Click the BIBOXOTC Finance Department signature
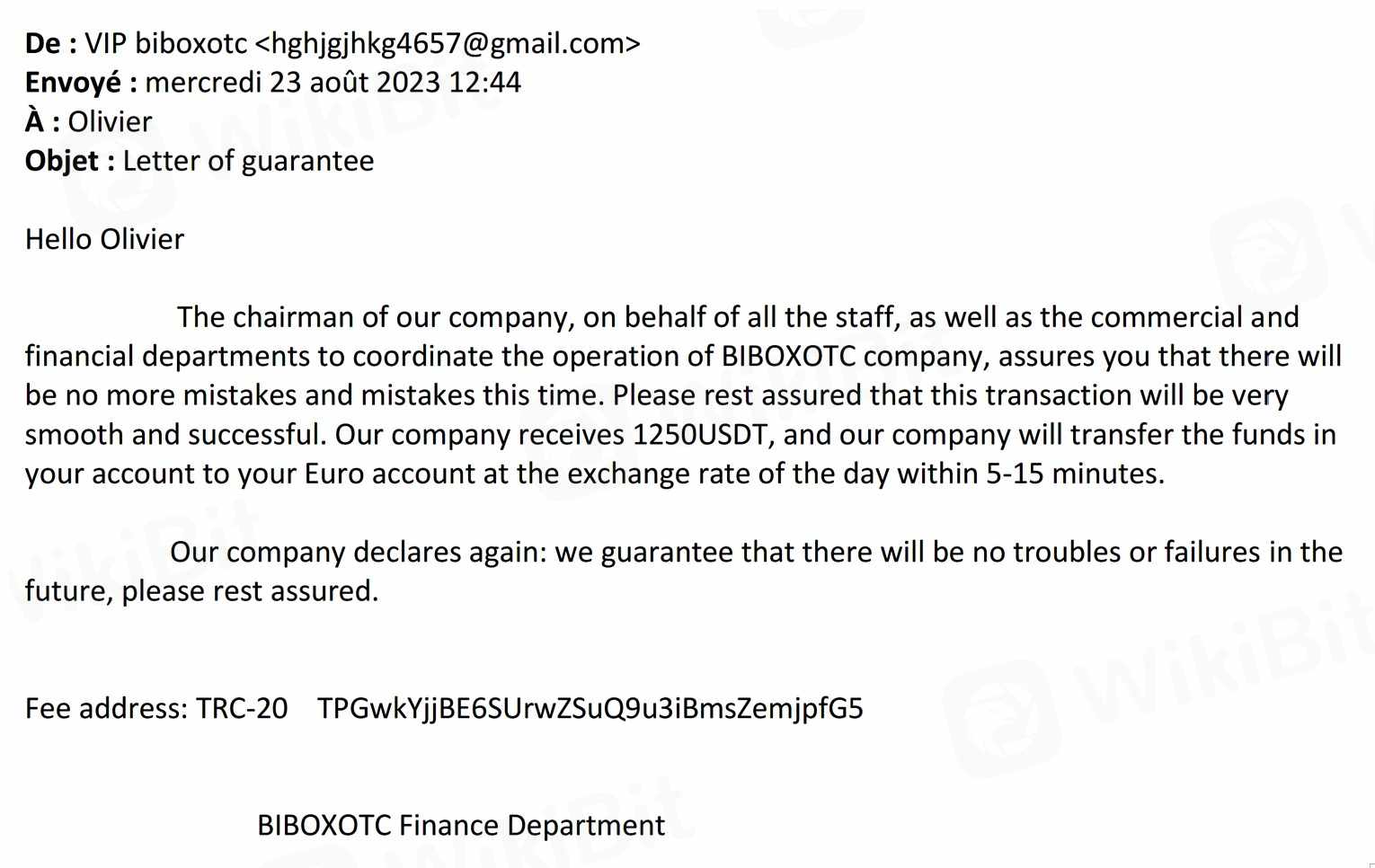 (x=461, y=825)
